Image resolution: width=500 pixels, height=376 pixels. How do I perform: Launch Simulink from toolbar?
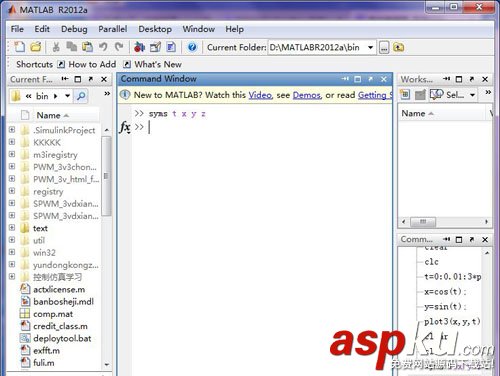pyautogui.click(x=139, y=47)
